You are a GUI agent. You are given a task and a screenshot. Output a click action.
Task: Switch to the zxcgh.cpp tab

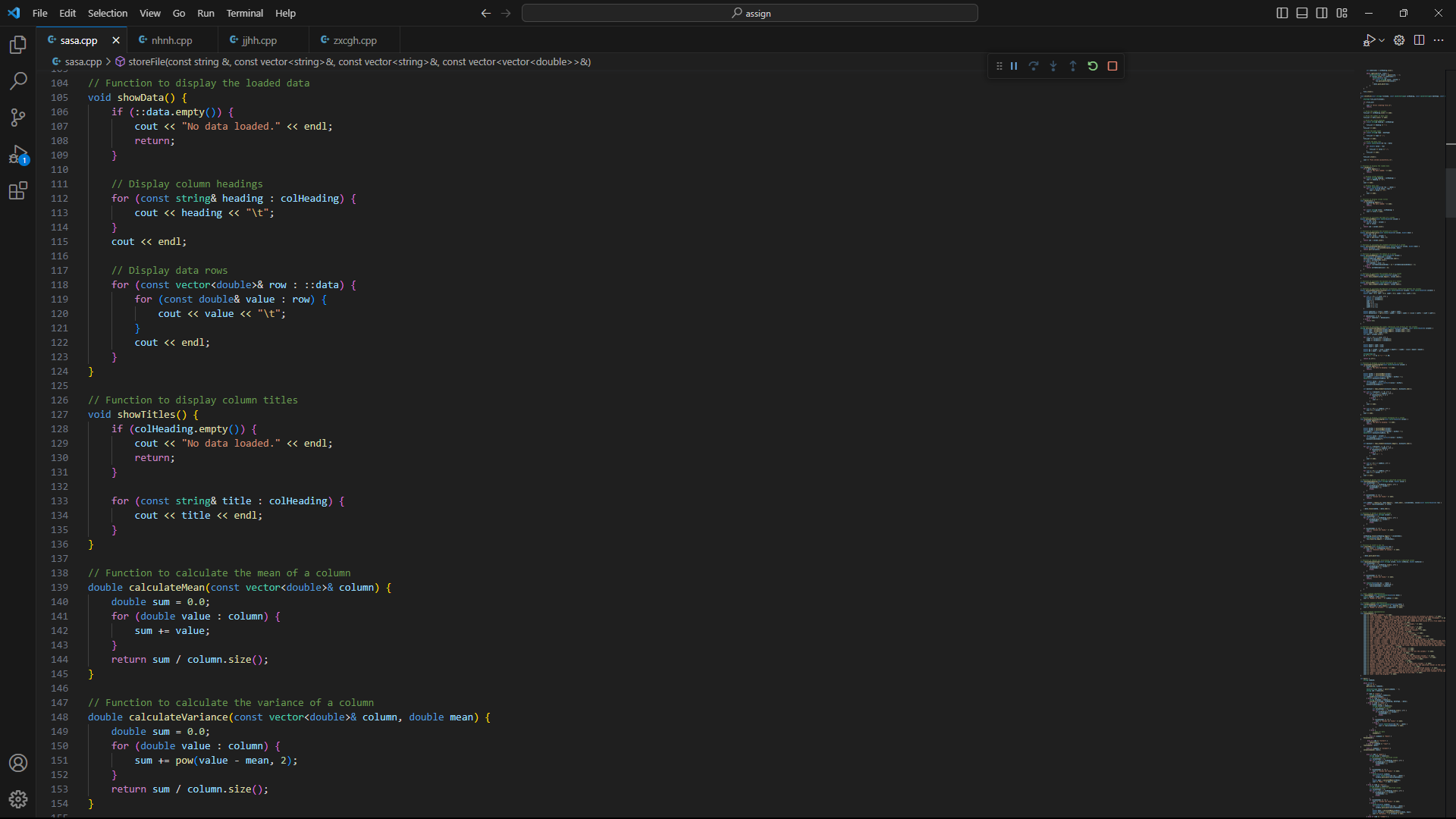coord(355,39)
